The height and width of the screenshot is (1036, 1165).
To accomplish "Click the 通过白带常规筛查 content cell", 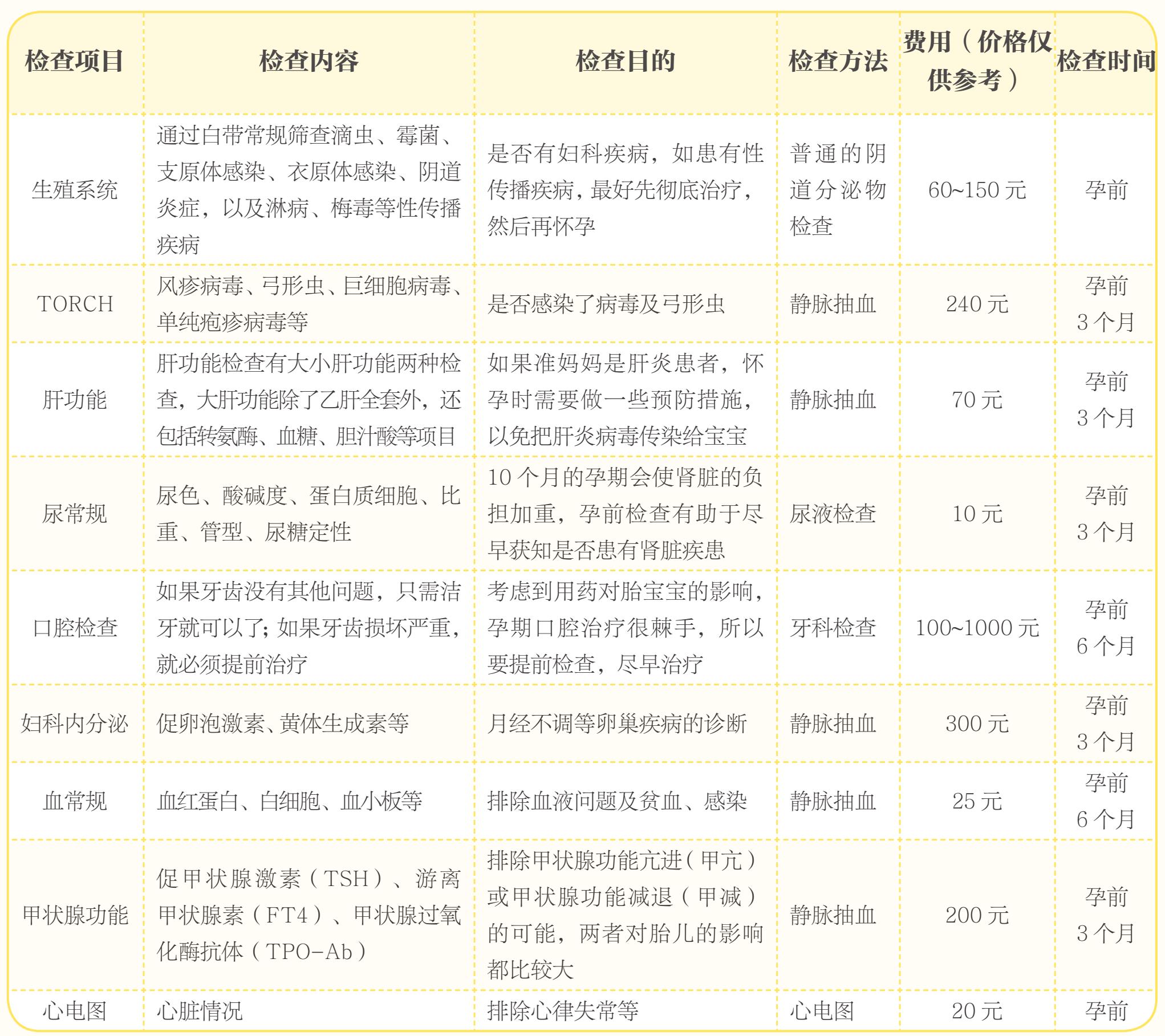I will point(308,190).
